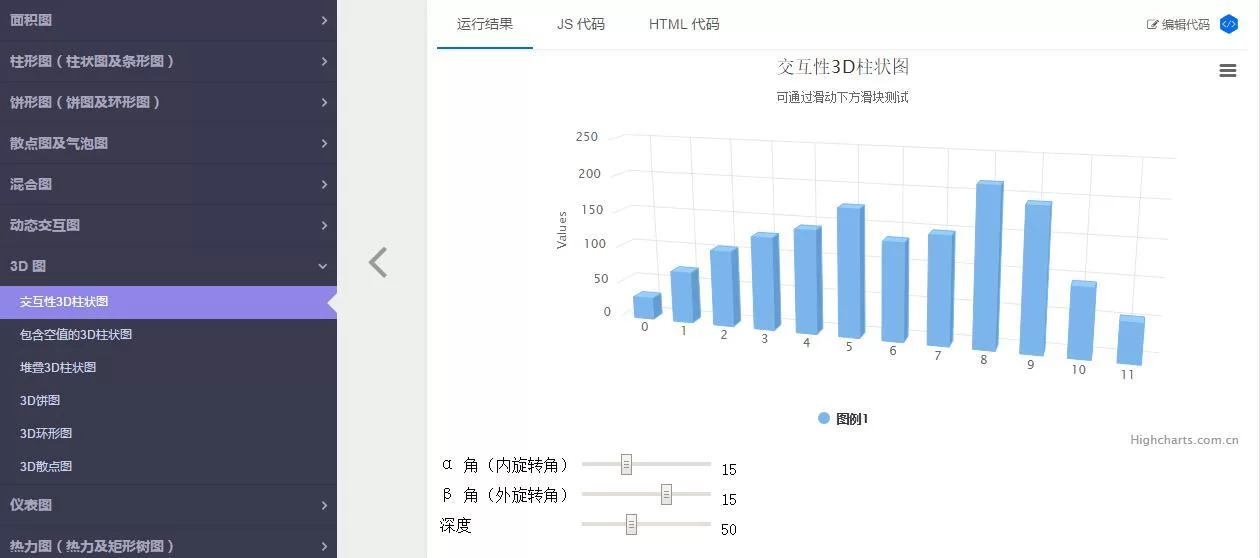Click the edit code pencil icon
Image resolution: width=1260 pixels, height=558 pixels.
[1152, 25]
